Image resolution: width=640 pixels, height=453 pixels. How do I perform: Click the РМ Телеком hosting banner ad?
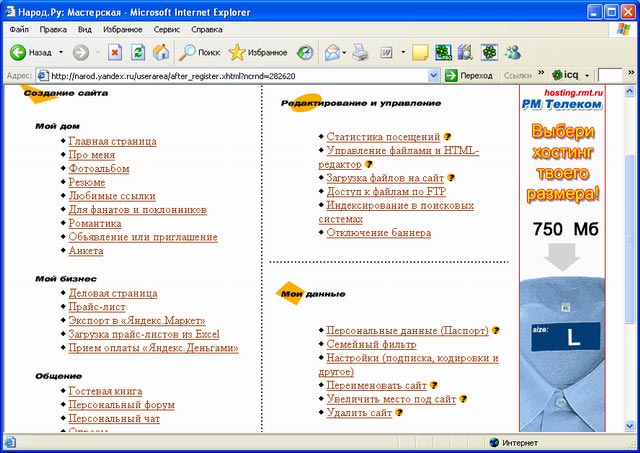(562, 258)
